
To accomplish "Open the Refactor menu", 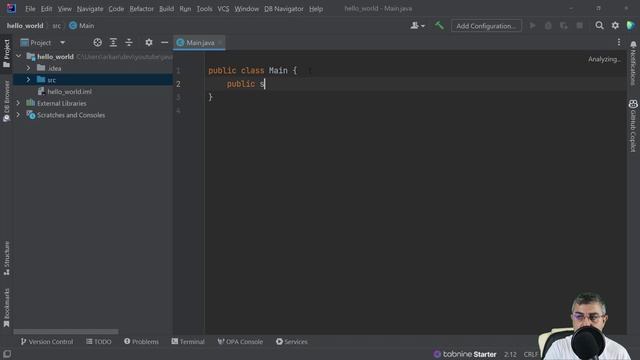I will pyautogui.click(x=141, y=9).
